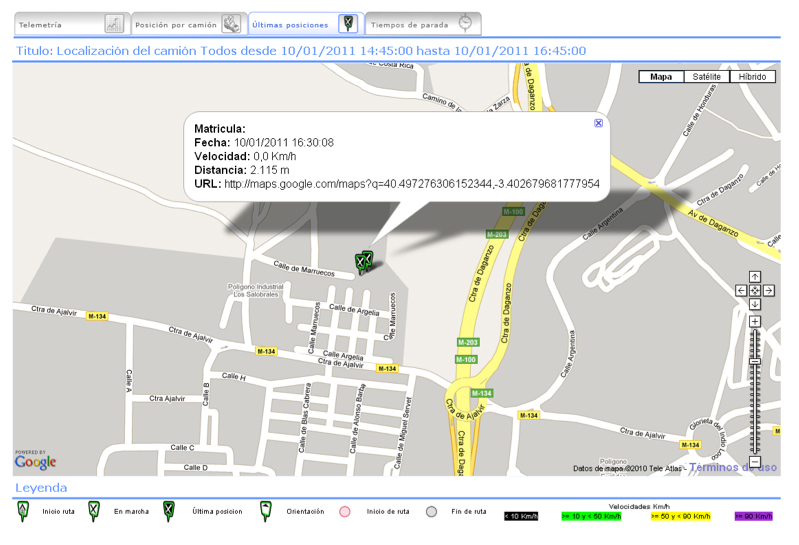Click the Tiempos de parada stopwatch icon
The height and width of the screenshot is (545, 799).
point(465,23)
